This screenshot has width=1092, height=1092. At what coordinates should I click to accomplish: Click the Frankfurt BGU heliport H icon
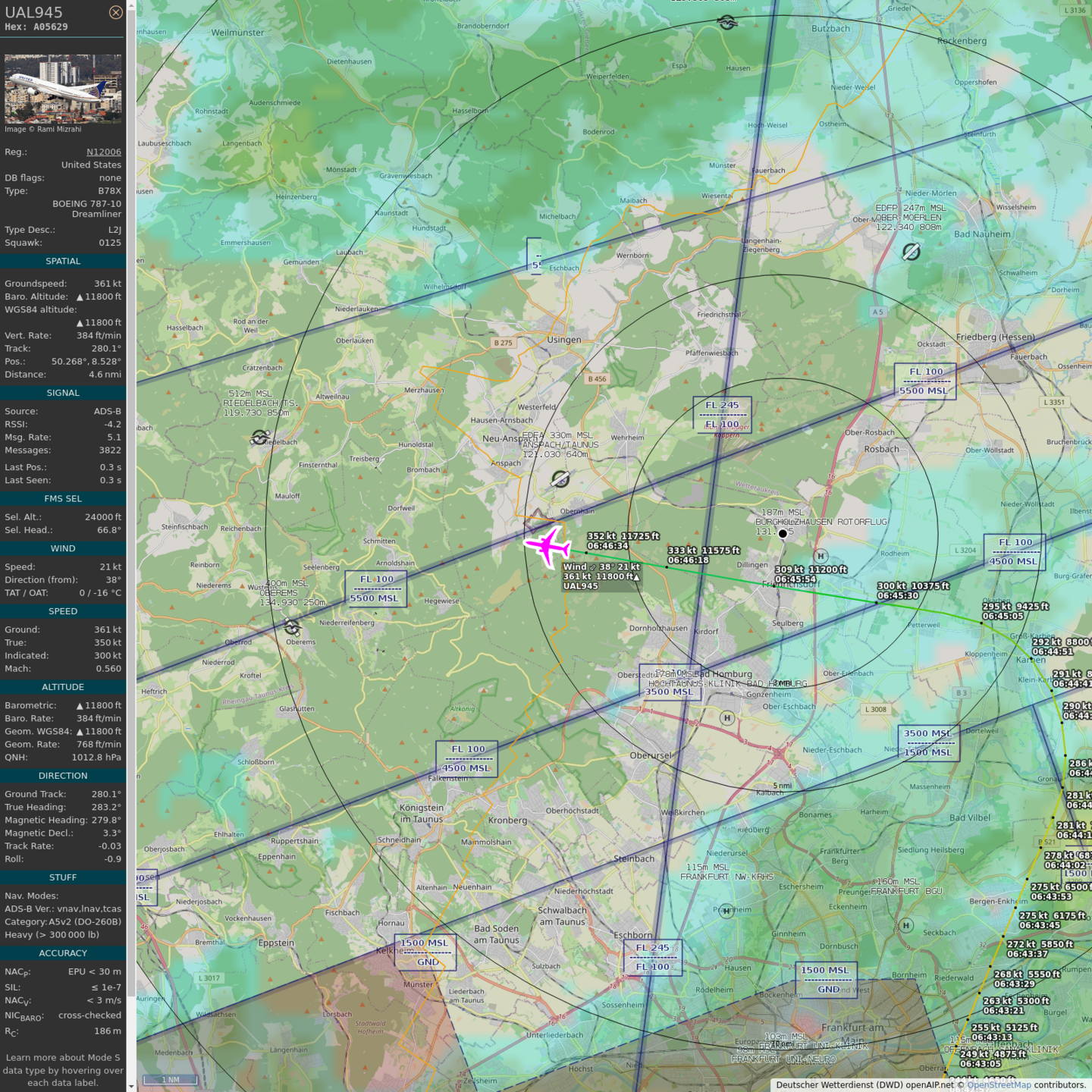pyautogui.click(x=905, y=925)
